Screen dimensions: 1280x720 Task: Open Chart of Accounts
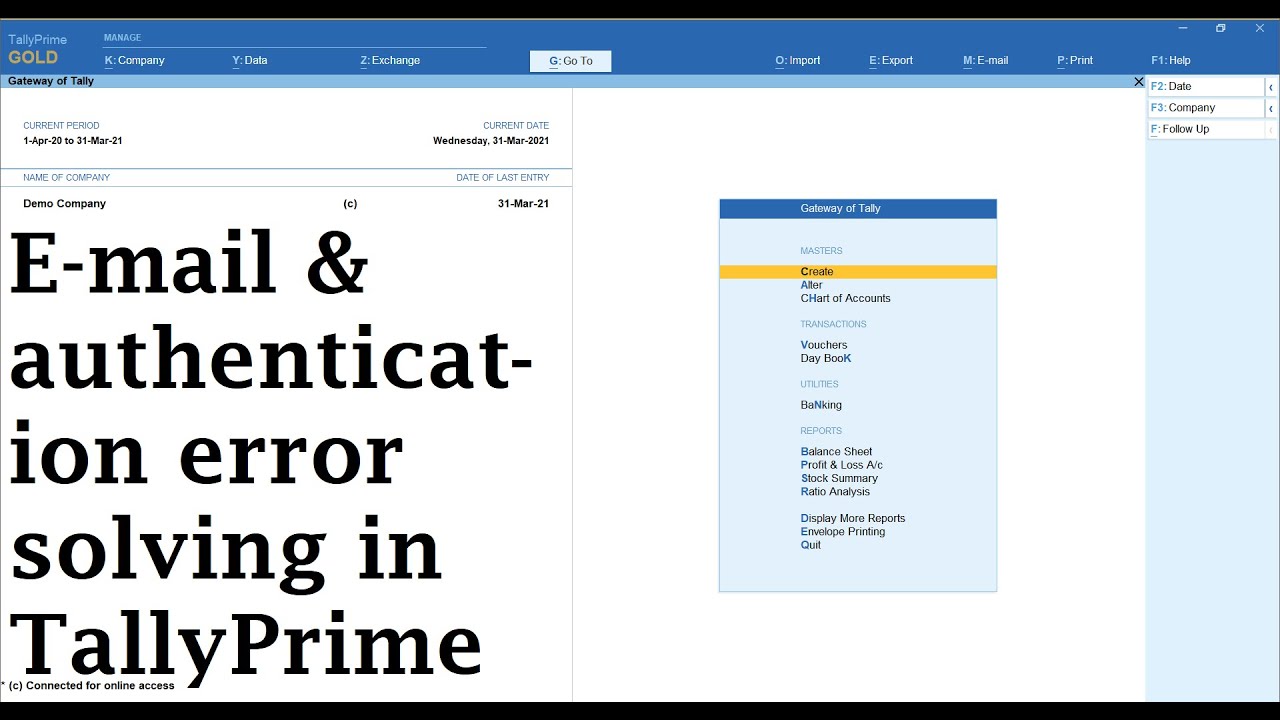point(845,298)
